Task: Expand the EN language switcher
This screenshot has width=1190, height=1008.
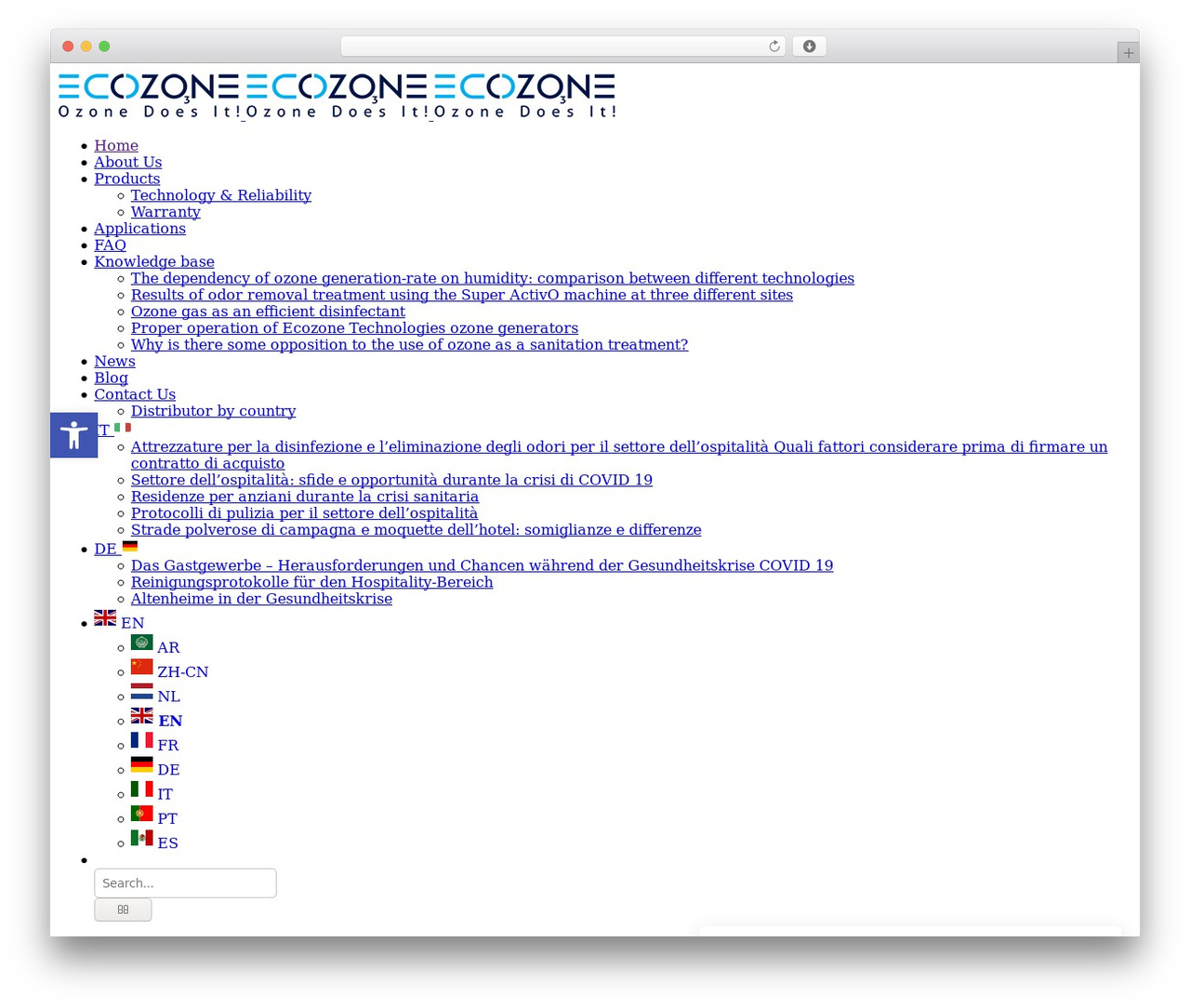Action: click(119, 621)
